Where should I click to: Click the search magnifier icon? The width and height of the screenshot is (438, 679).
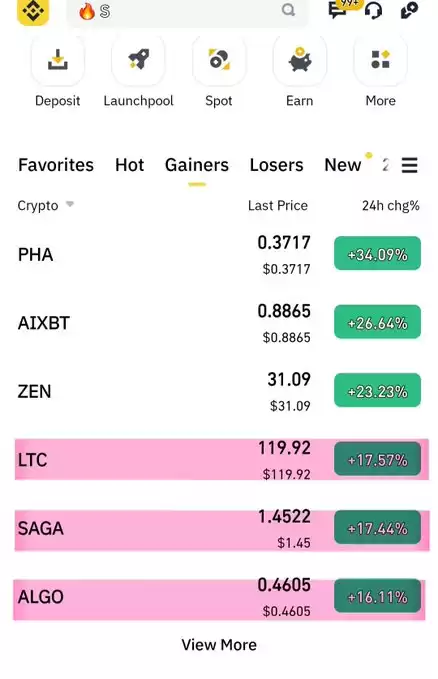coord(288,10)
